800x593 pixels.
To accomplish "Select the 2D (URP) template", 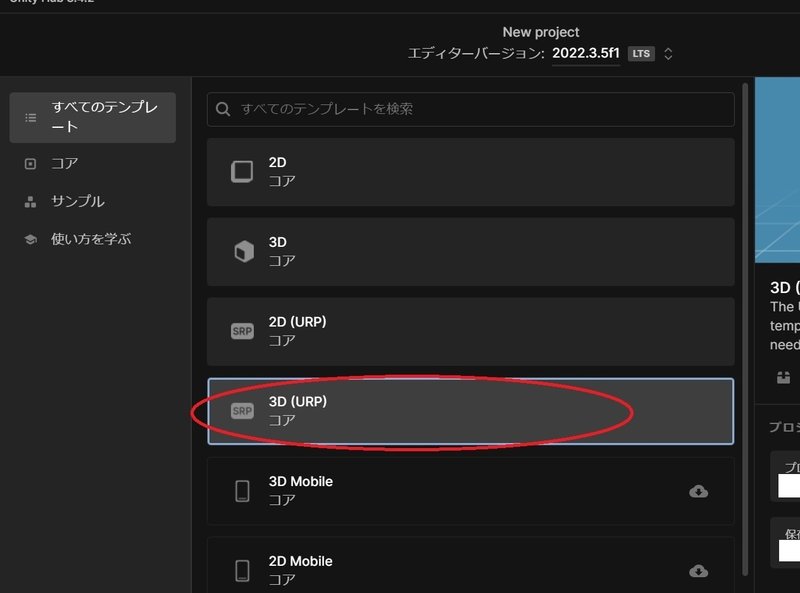I will click(x=470, y=331).
